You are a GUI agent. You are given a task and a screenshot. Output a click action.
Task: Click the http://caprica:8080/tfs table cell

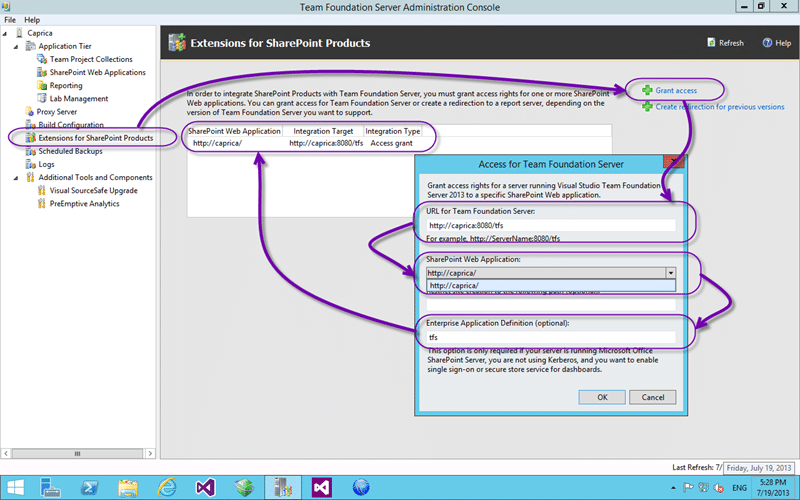coord(326,143)
